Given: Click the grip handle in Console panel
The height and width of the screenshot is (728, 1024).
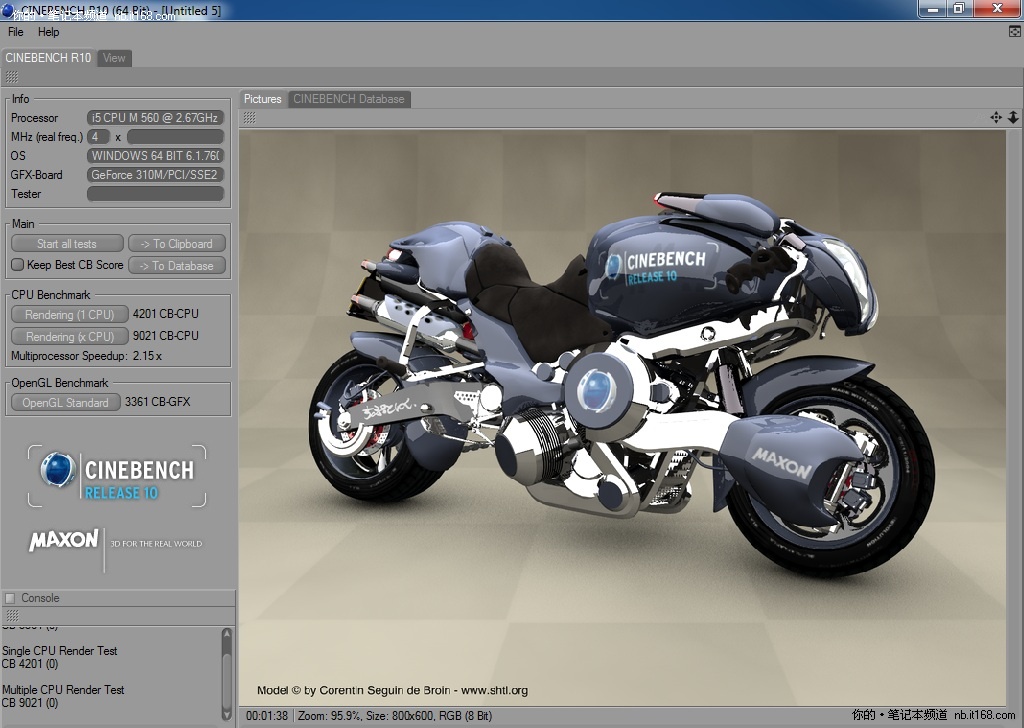Looking at the screenshot, I should pos(12,615).
